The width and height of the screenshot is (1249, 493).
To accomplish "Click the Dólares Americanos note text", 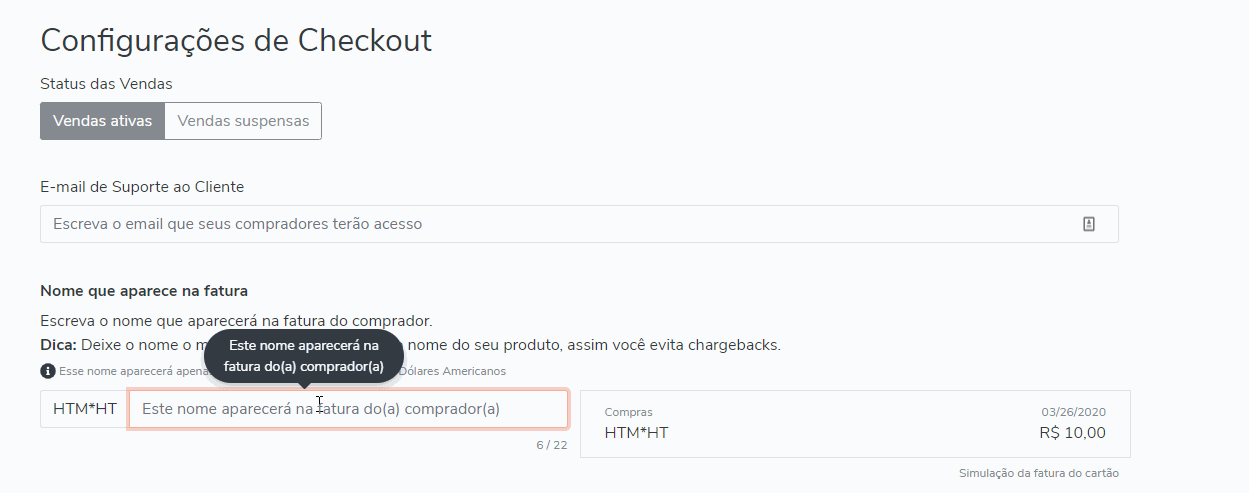I will pyautogui.click(x=452, y=371).
